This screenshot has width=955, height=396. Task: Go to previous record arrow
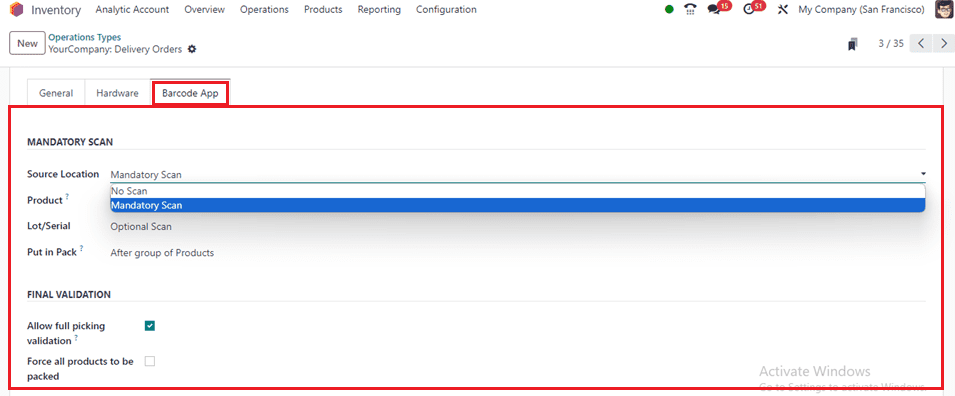pyautogui.click(x=920, y=44)
